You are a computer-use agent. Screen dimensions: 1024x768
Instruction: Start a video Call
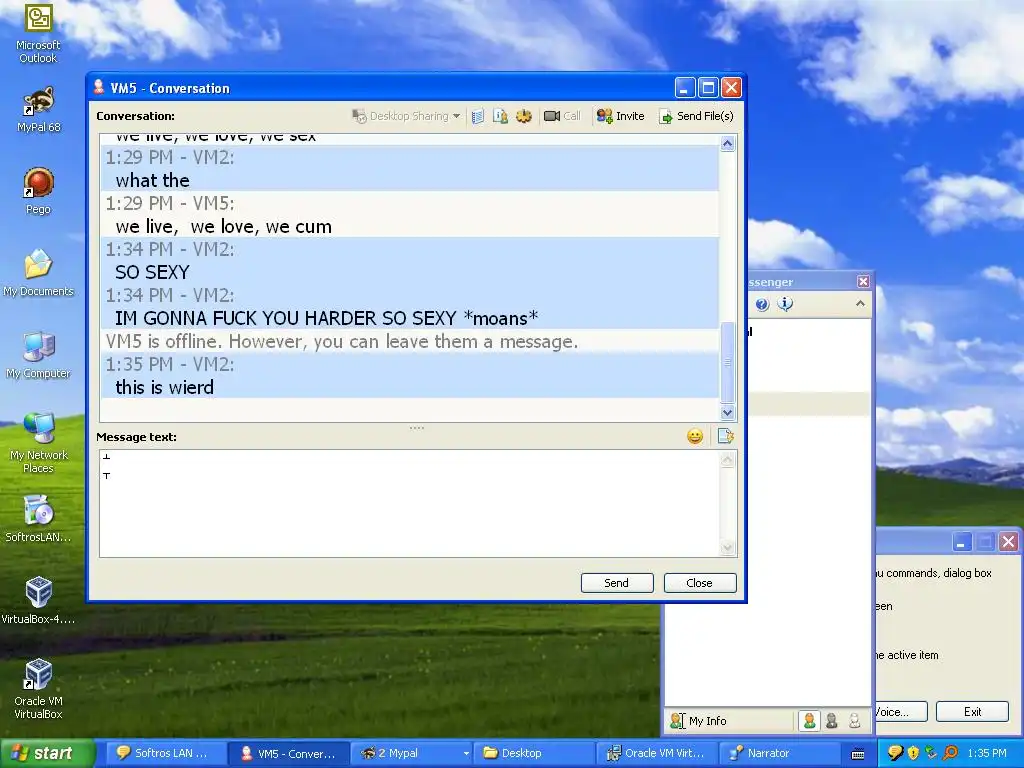coord(562,116)
